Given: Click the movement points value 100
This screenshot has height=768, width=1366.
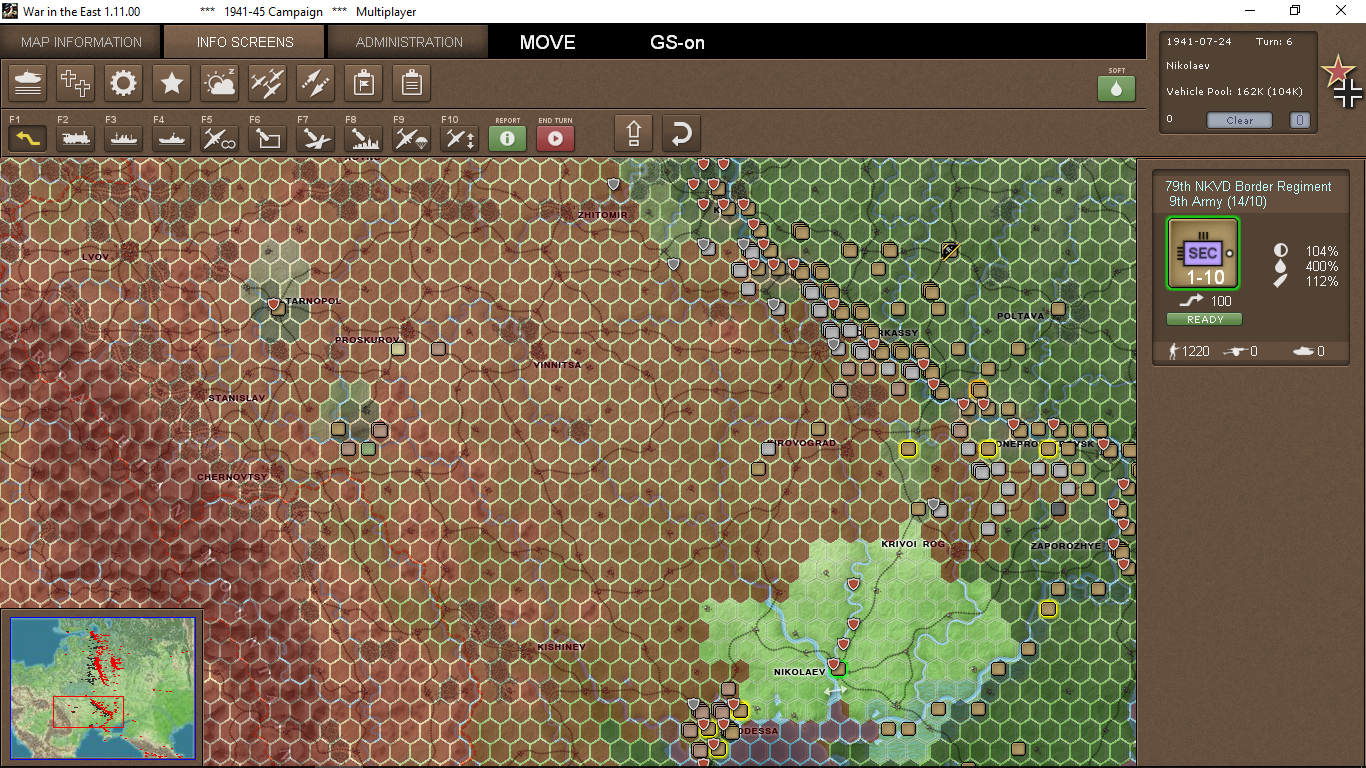Looking at the screenshot, I should tap(1221, 302).
